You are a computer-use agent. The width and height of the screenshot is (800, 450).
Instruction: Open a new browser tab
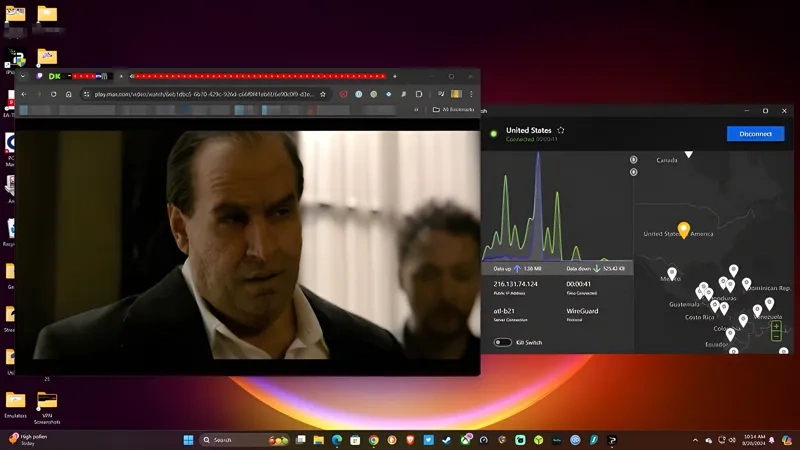(x=395, y=76)
